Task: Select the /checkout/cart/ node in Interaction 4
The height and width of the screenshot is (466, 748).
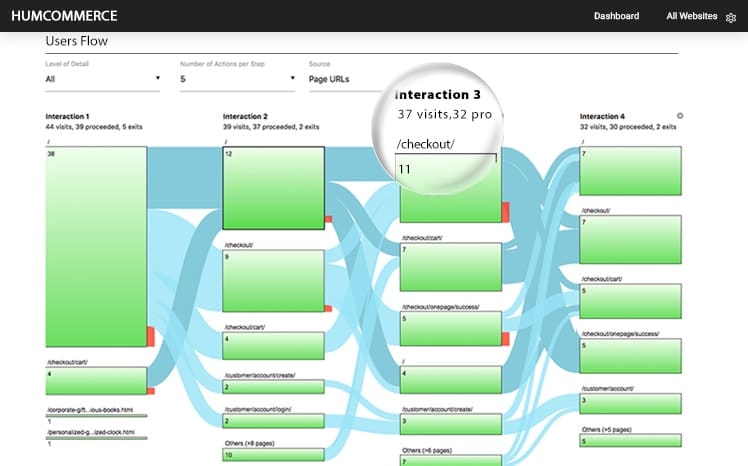Action: tap(631, 300)
